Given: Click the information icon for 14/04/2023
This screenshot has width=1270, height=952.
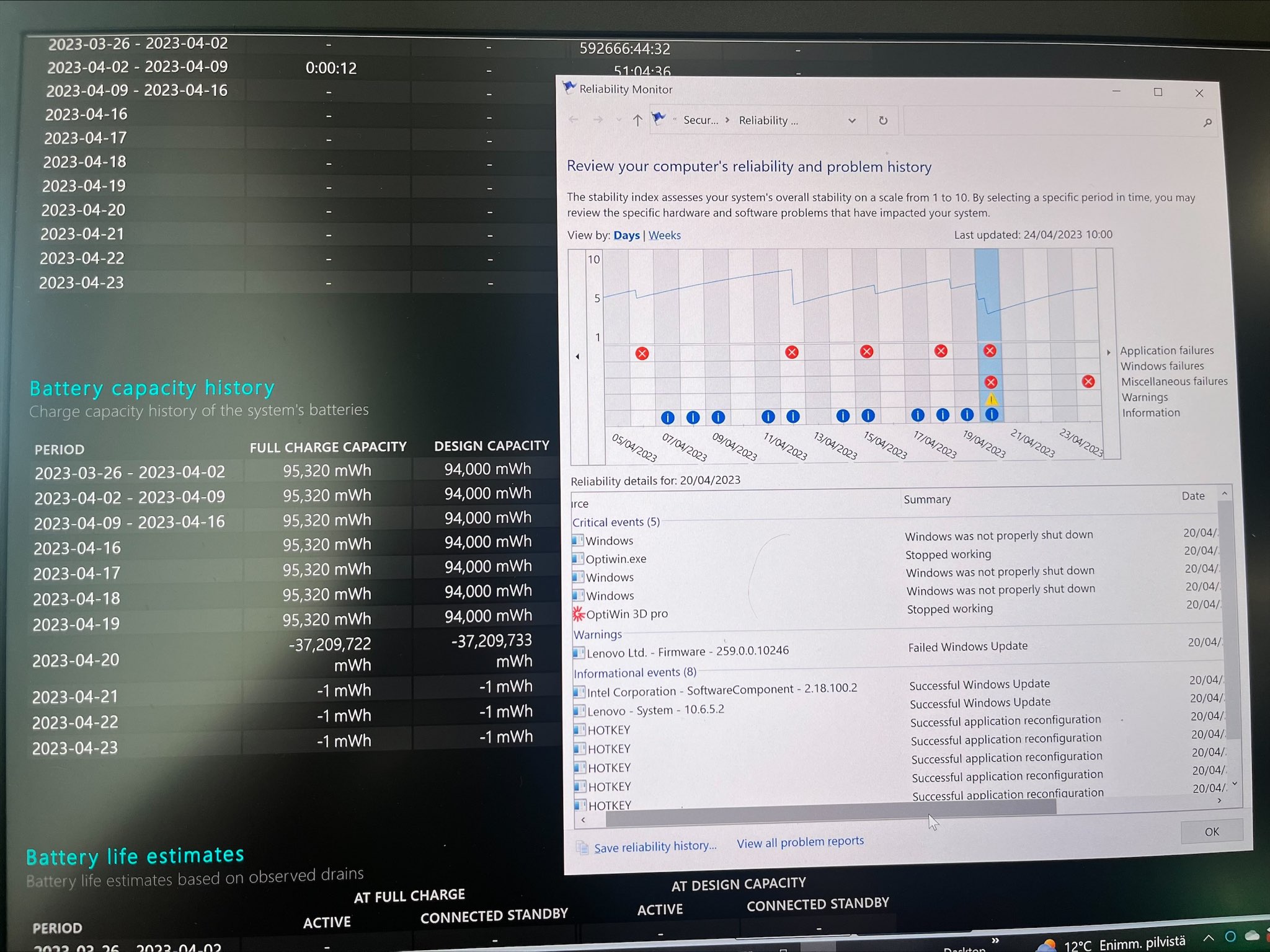Looking at the screenshot, I should pos(843,416).
